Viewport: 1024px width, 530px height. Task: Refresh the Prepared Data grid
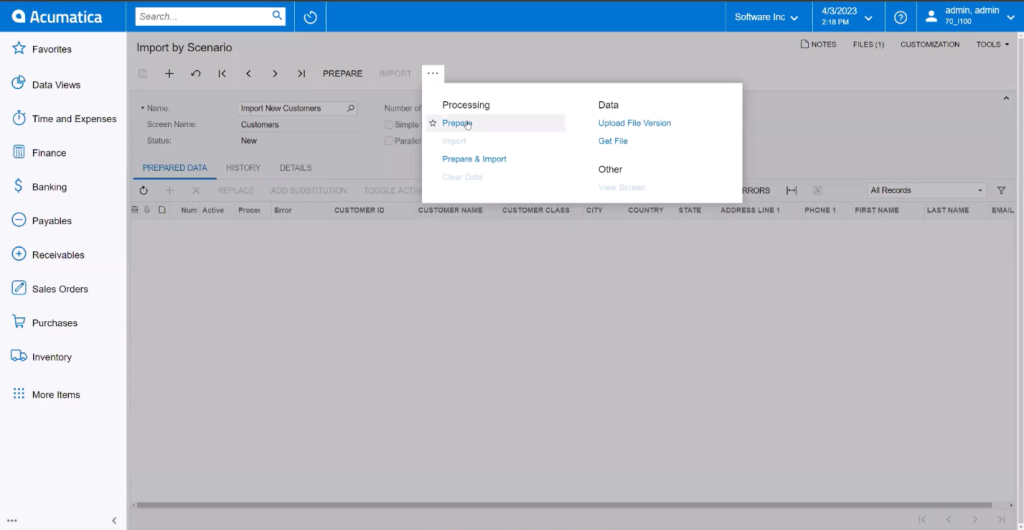tap(143, 190)
